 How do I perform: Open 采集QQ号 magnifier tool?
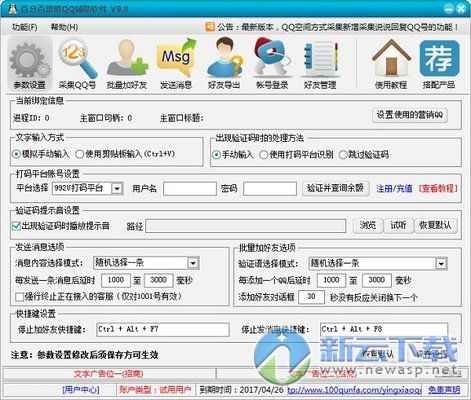[77, 64]
